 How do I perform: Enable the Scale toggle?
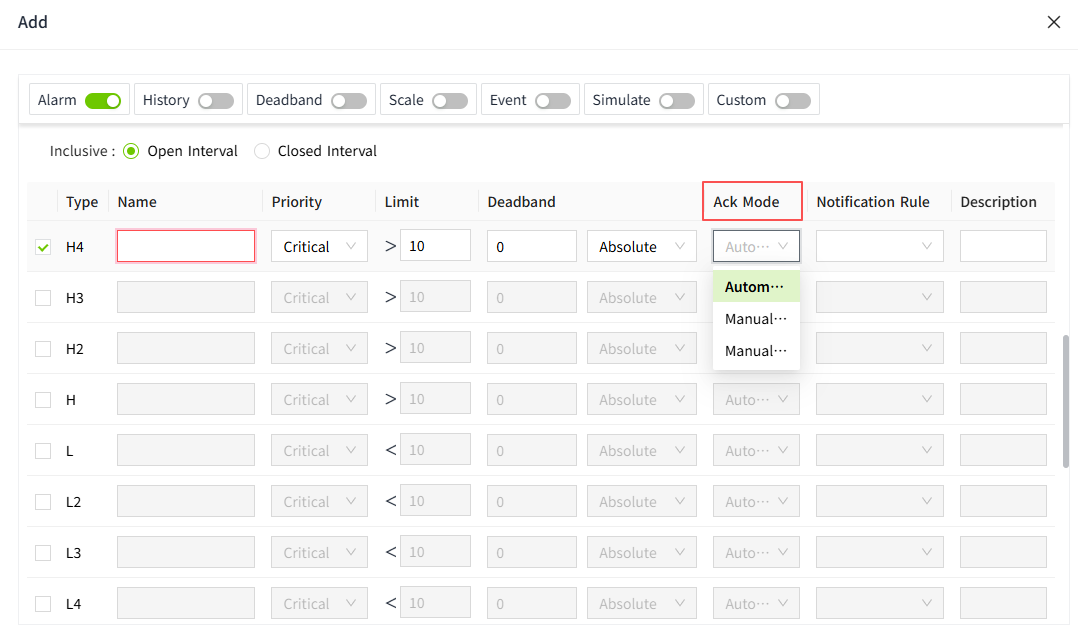450,100
